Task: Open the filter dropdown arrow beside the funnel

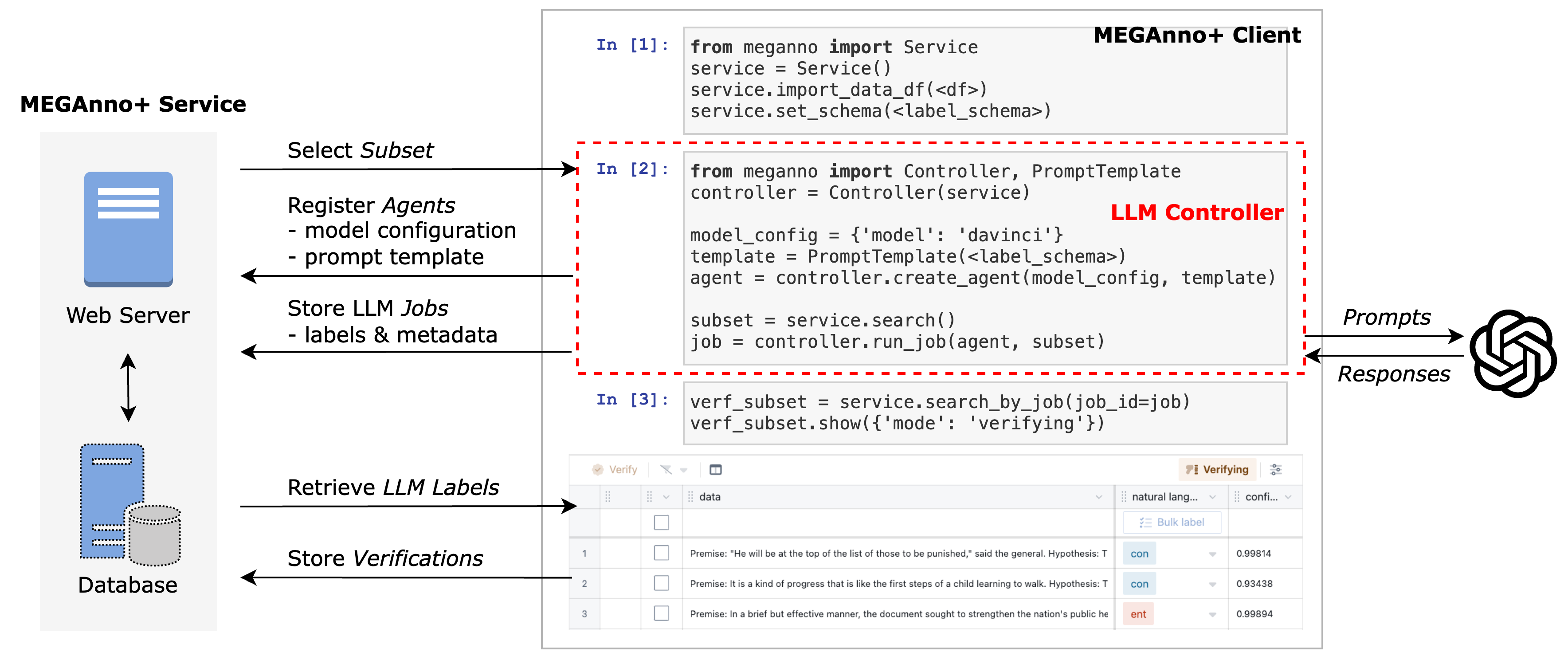Action: (x=684, y=470)
